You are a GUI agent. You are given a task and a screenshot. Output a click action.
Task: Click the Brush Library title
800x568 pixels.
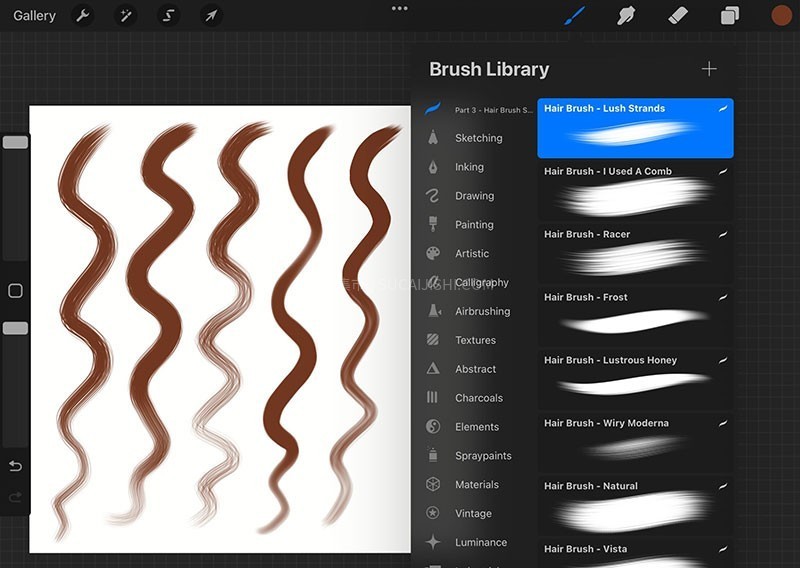coord(489,69)
